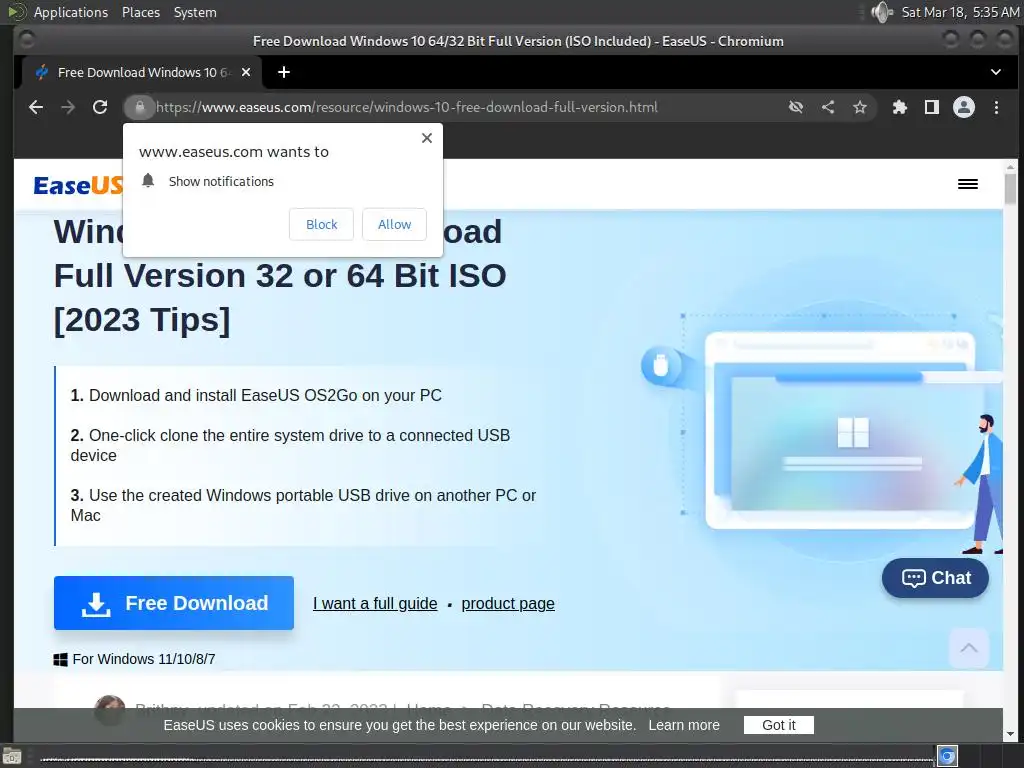Block notifications from easeus.com
Screen dimensions: 1024x768
[321, 224]
